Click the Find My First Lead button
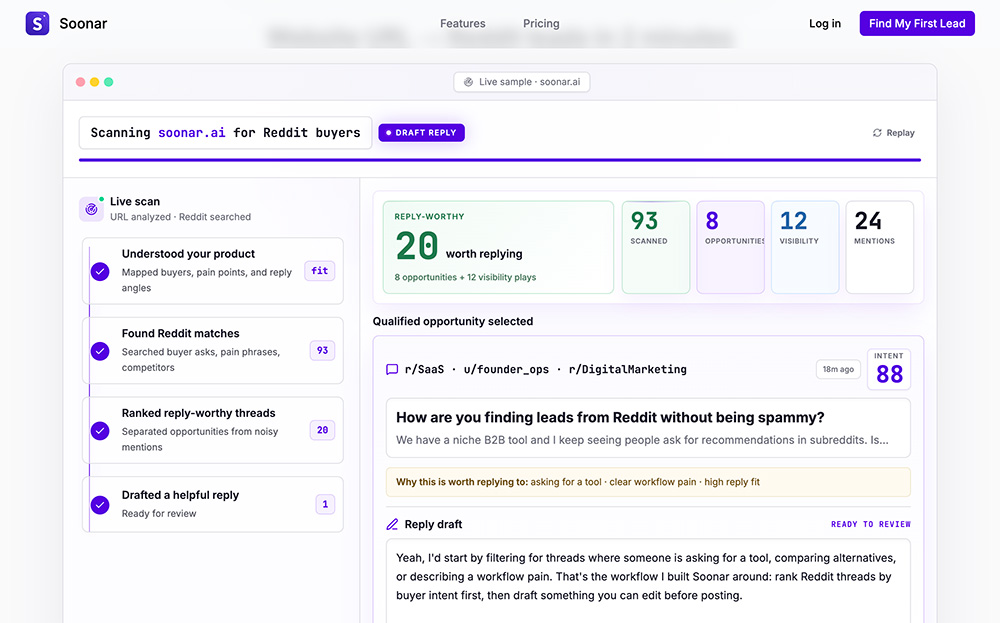Image resolution: width=1000 pixels, height=623 pixels. [x=916, y=24]
